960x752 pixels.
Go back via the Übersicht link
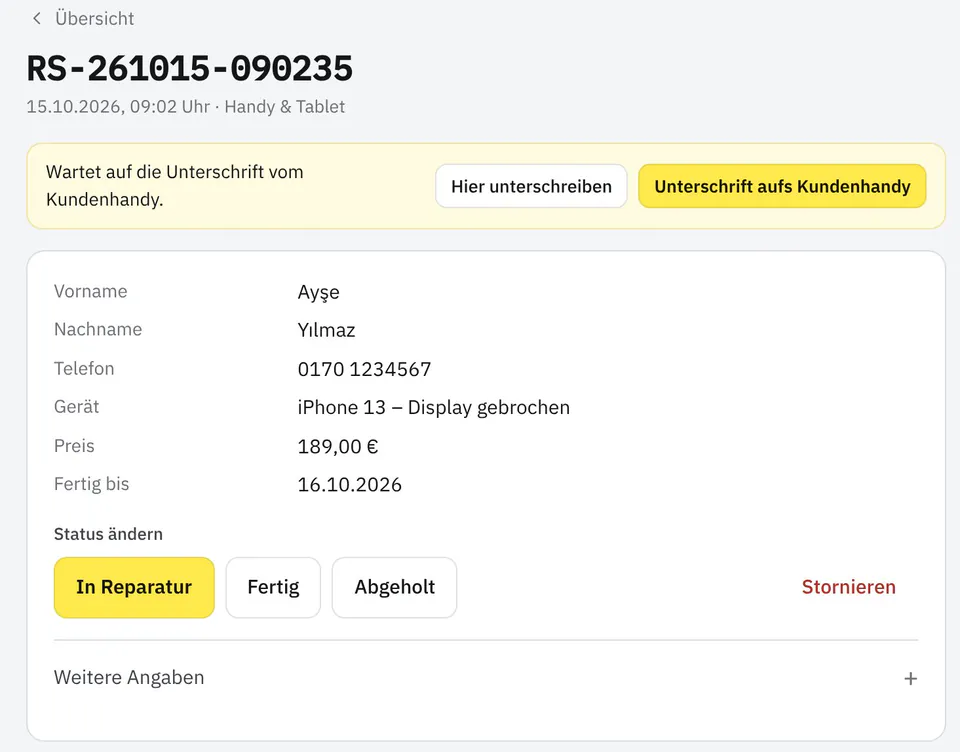(x=94, y=18)
